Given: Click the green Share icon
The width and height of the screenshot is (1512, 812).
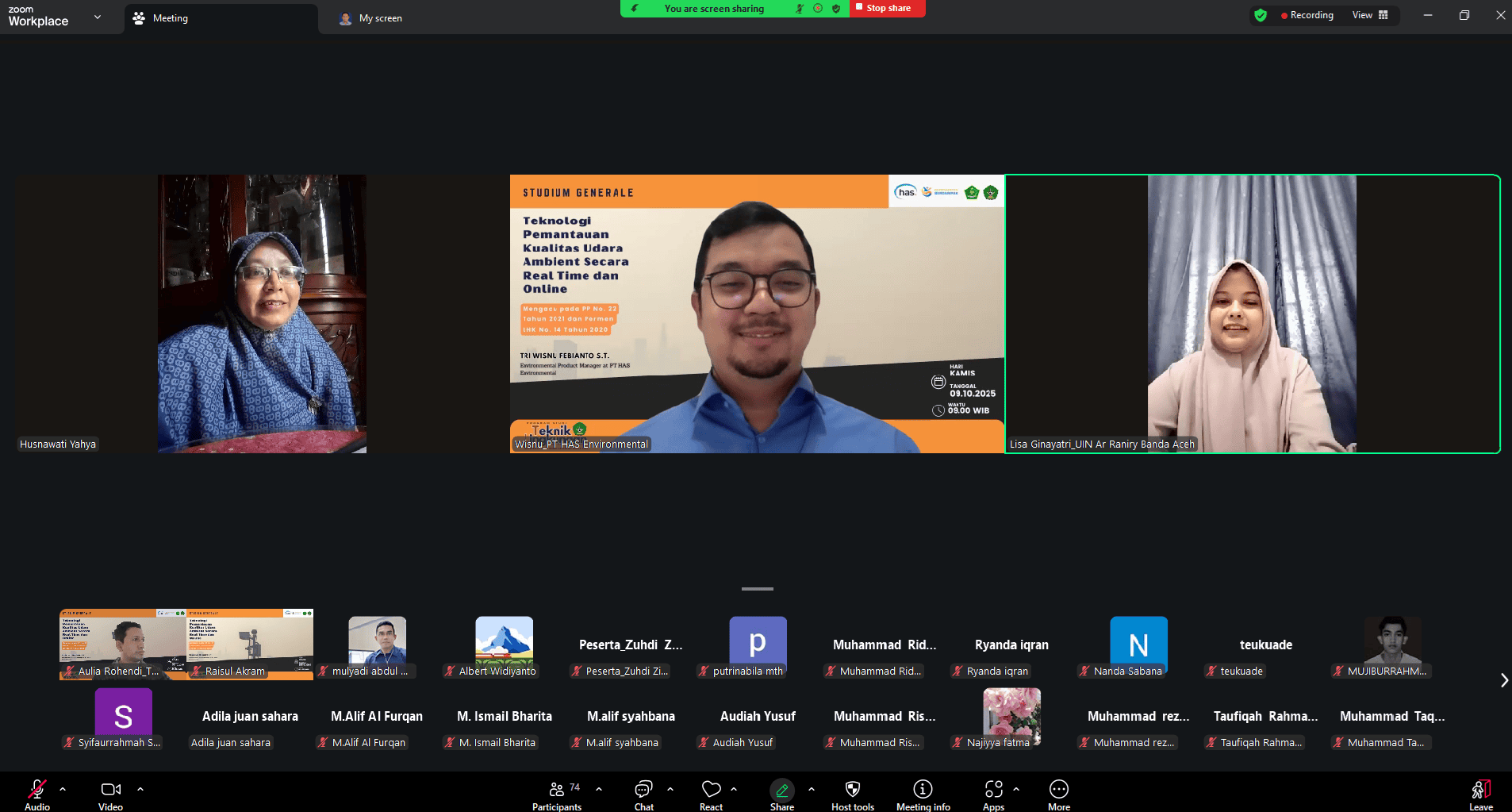Looking at the screenshot, I should point(781,789).
